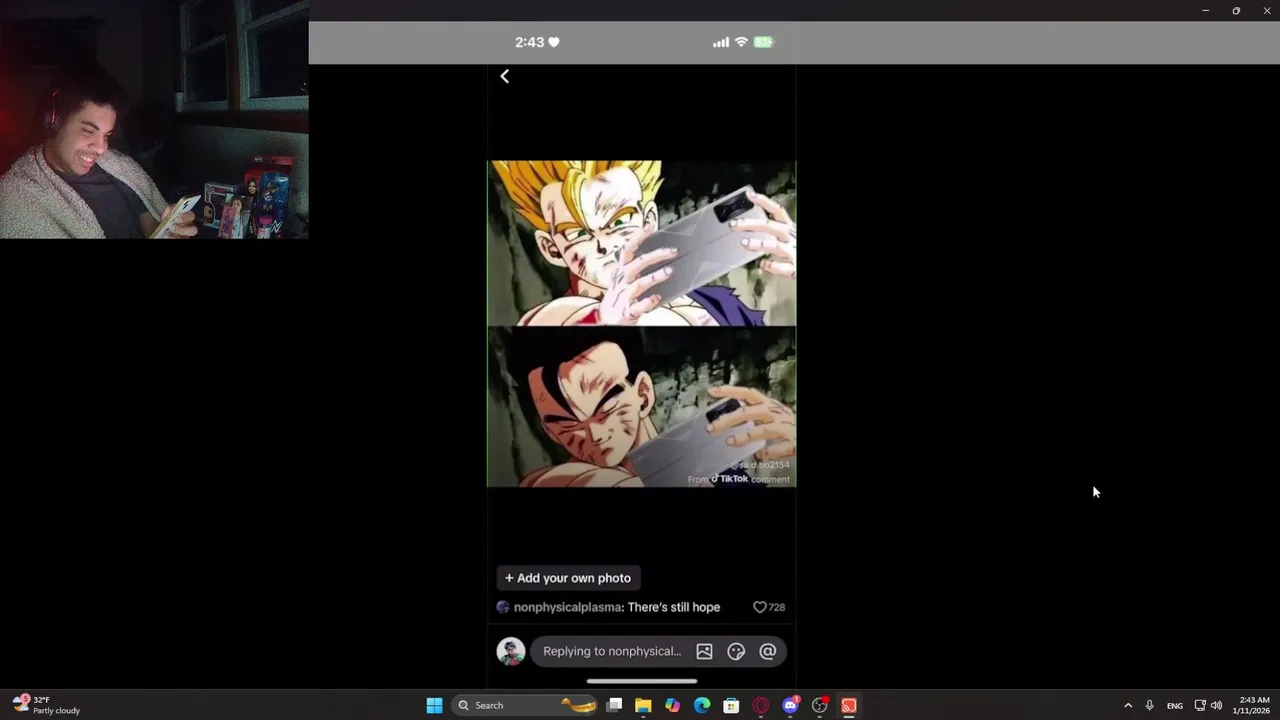Open File Explorer from taskbar
The image size is (1280, 720).
(643, 705)
